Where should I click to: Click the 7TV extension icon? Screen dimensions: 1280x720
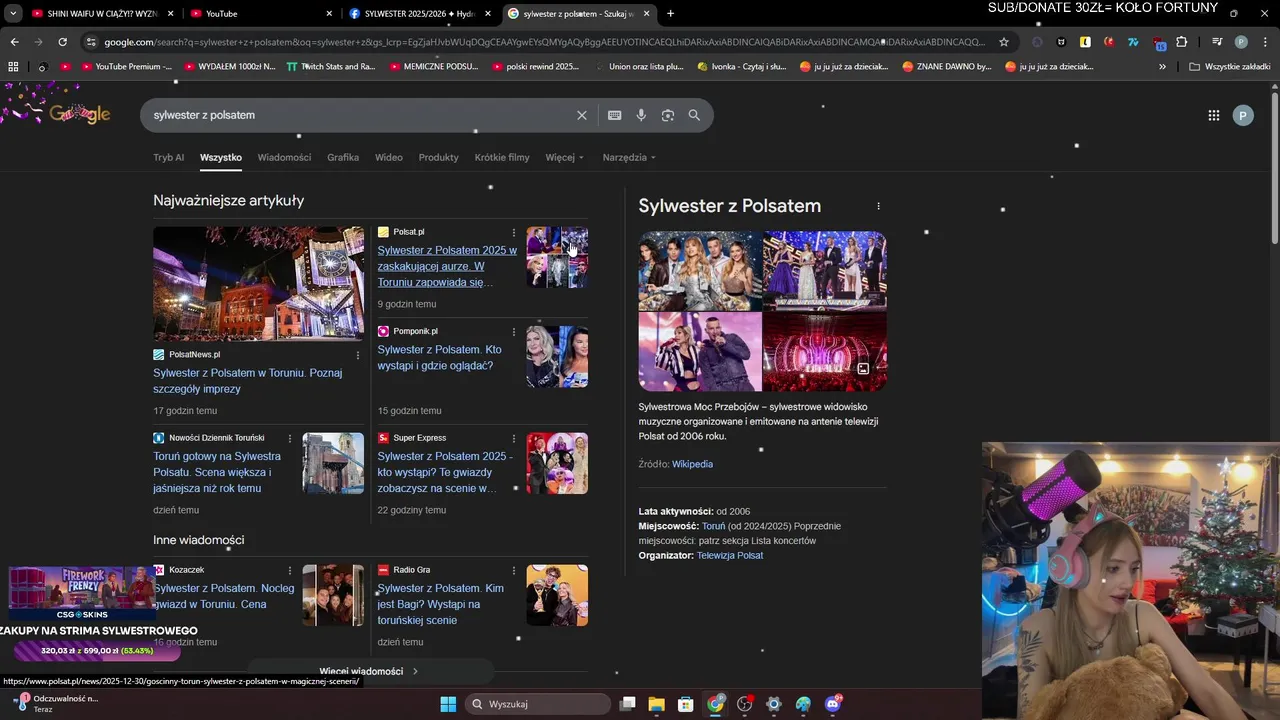(1133, 42)
